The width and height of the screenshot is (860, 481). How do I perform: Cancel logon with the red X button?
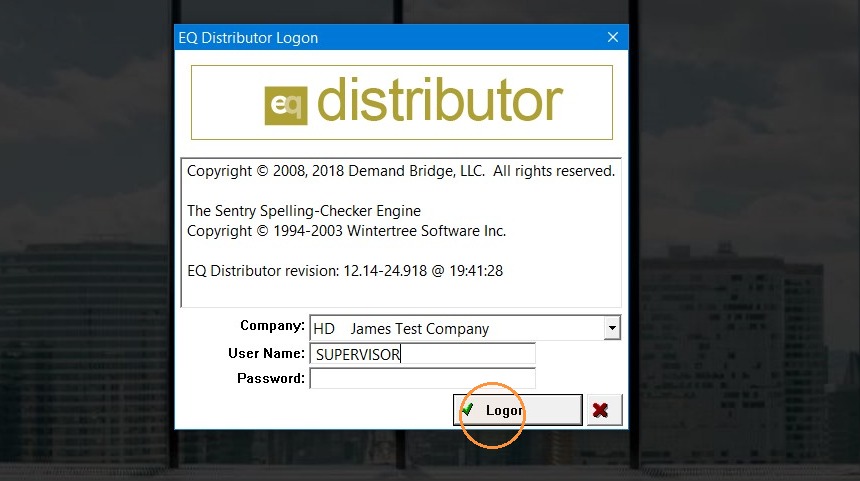pos(604,410)
